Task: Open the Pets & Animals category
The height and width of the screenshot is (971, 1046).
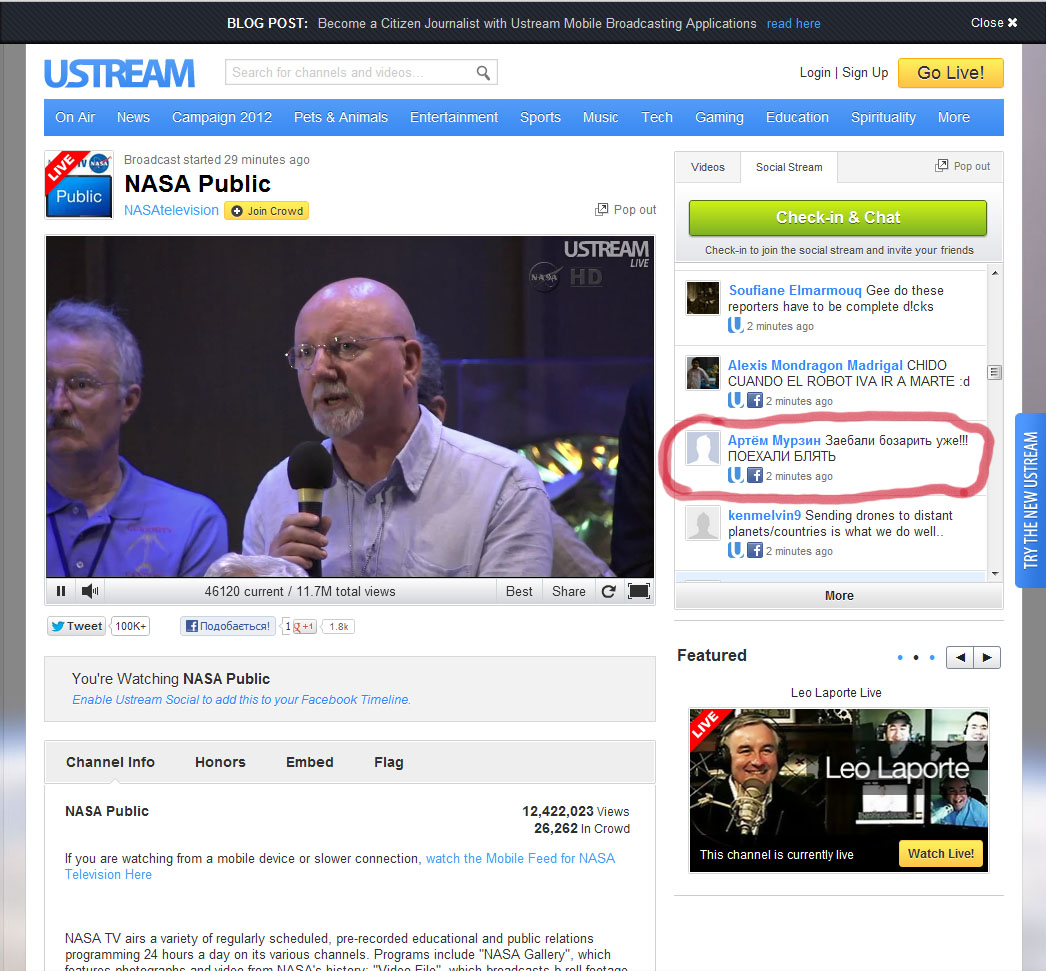Action: tap(341, 117)
